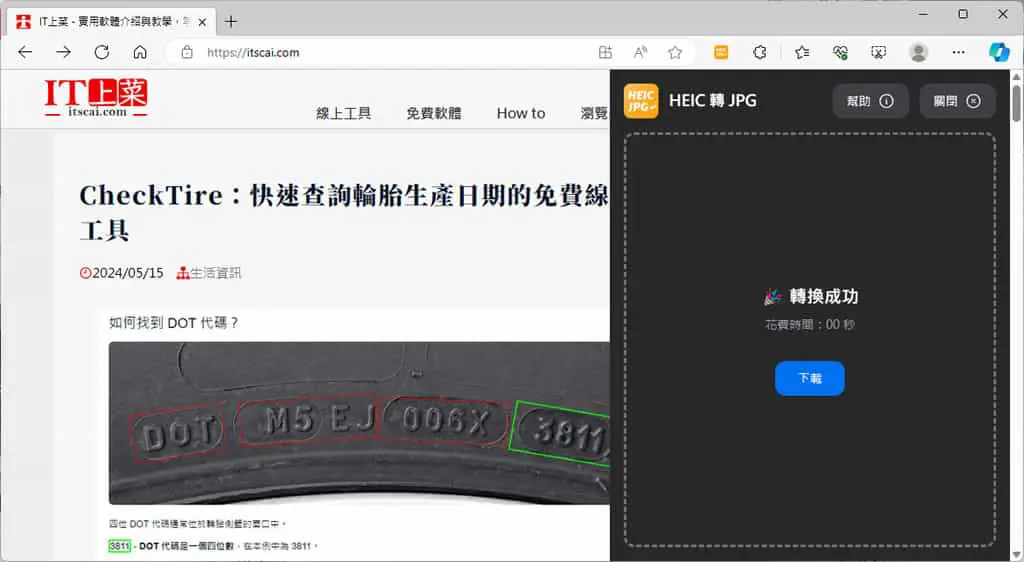This screenshot has width=1024, height=562.
Task: Open the Copilot sidebar icon
Action: [999, 52]
